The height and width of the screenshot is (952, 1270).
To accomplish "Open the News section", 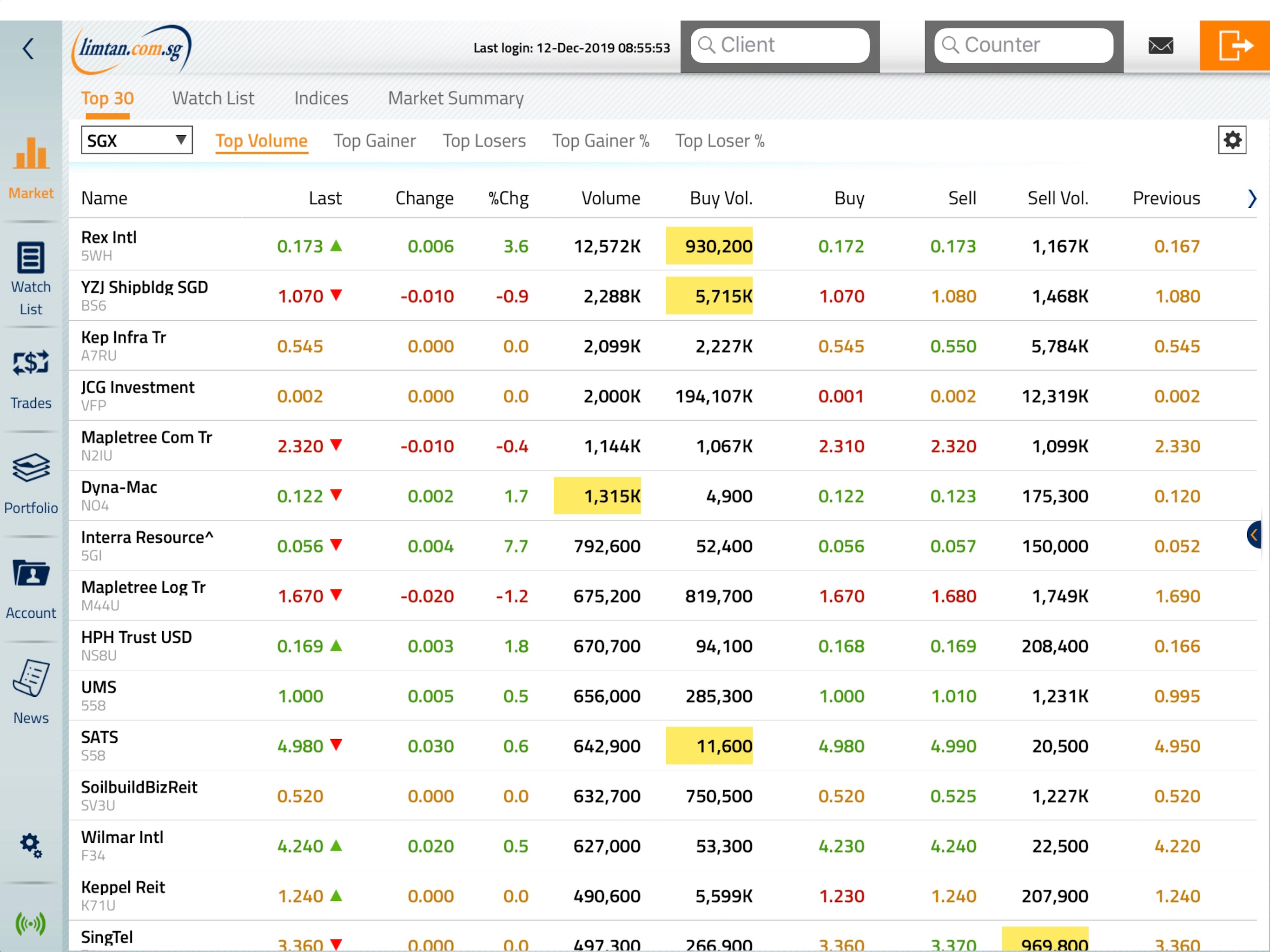I will click(31, 693).
